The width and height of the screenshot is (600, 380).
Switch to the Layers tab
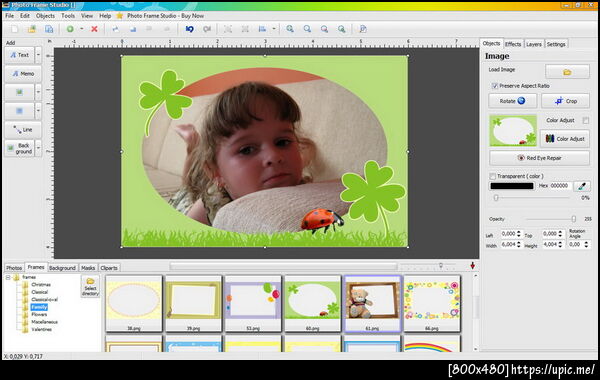pyautogui.click(x=533, y=44)
